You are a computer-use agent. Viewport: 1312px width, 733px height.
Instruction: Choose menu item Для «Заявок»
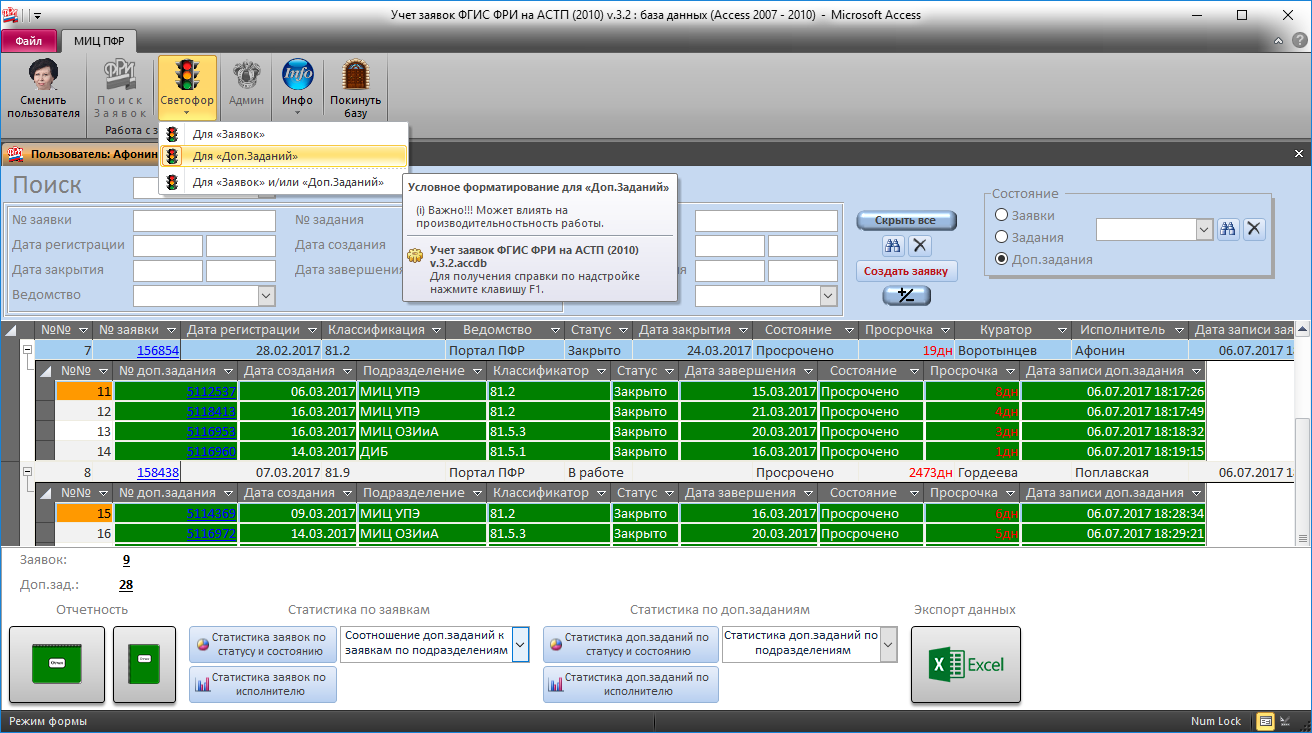[x=228, y=134]
